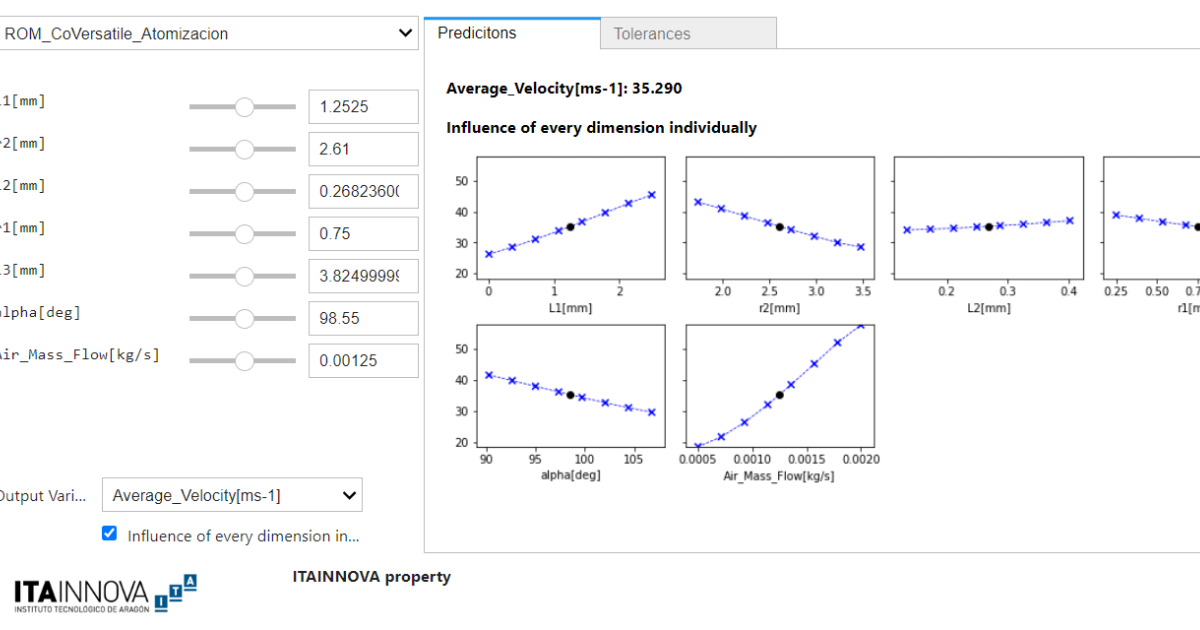This screenshot has height=630, width=1200.
Task: Expand the model selector chevron at top left
Action: click(406, 33)
